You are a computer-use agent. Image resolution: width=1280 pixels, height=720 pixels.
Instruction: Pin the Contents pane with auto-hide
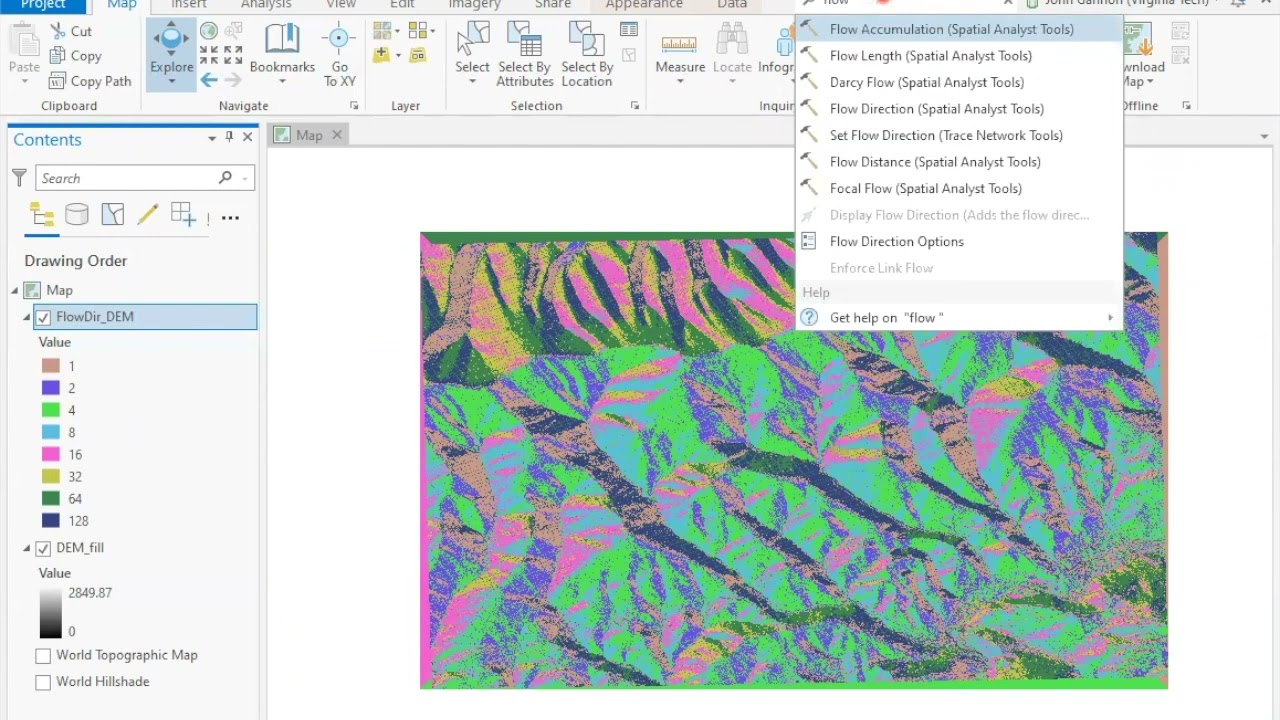pos(229,137)
